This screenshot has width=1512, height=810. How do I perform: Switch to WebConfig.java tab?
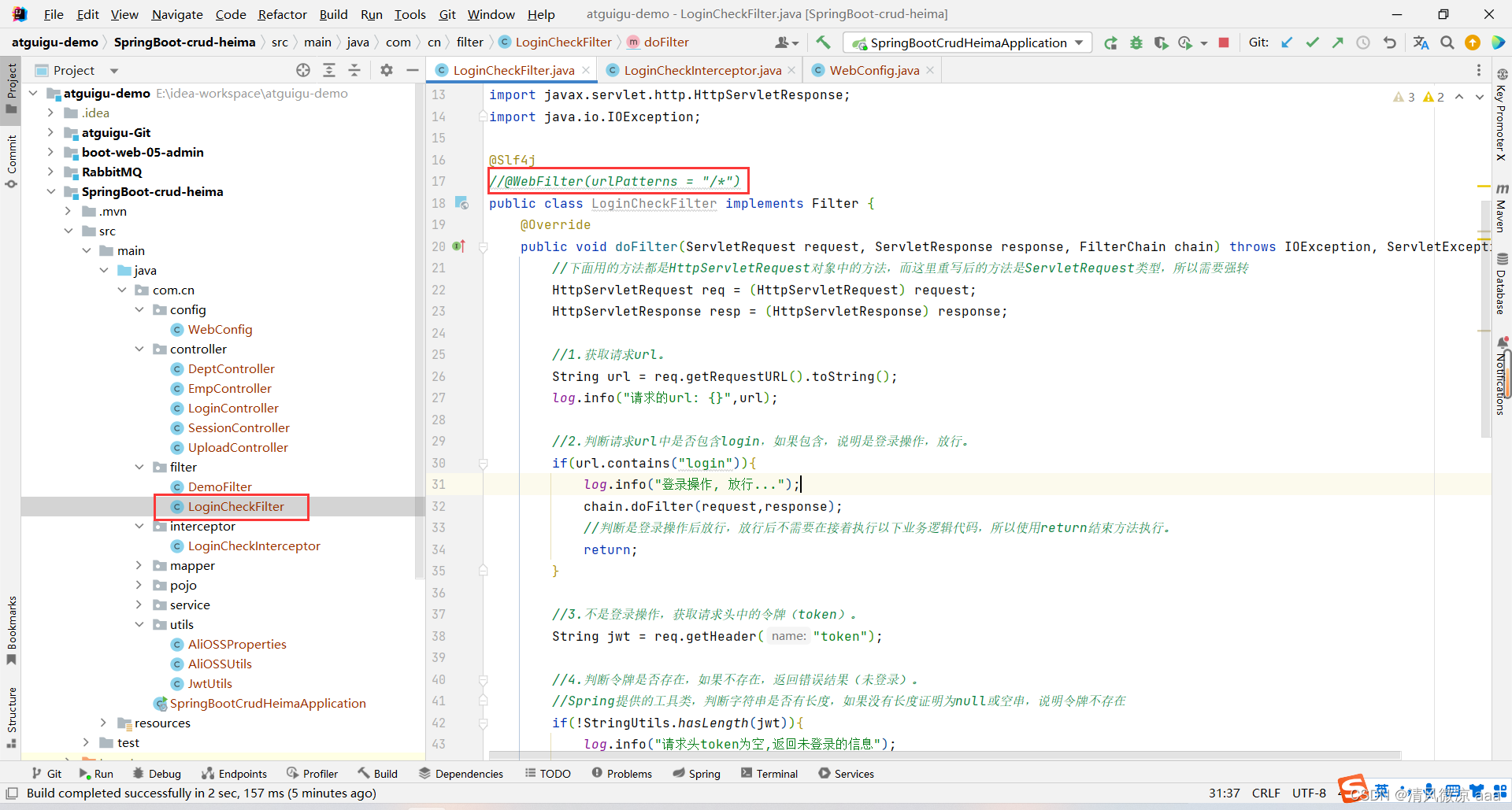[x=874, y=70]
